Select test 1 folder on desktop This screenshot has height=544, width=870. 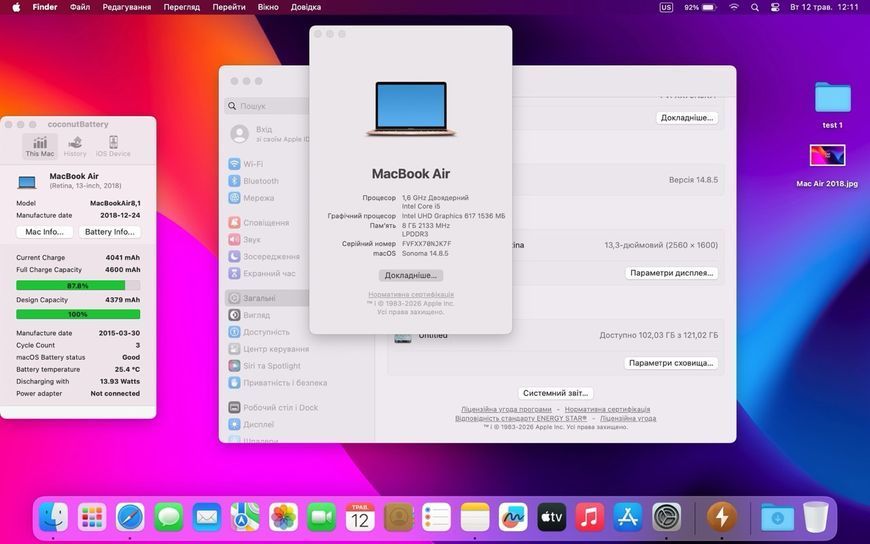pyautogui.click(x=832, y=105)
